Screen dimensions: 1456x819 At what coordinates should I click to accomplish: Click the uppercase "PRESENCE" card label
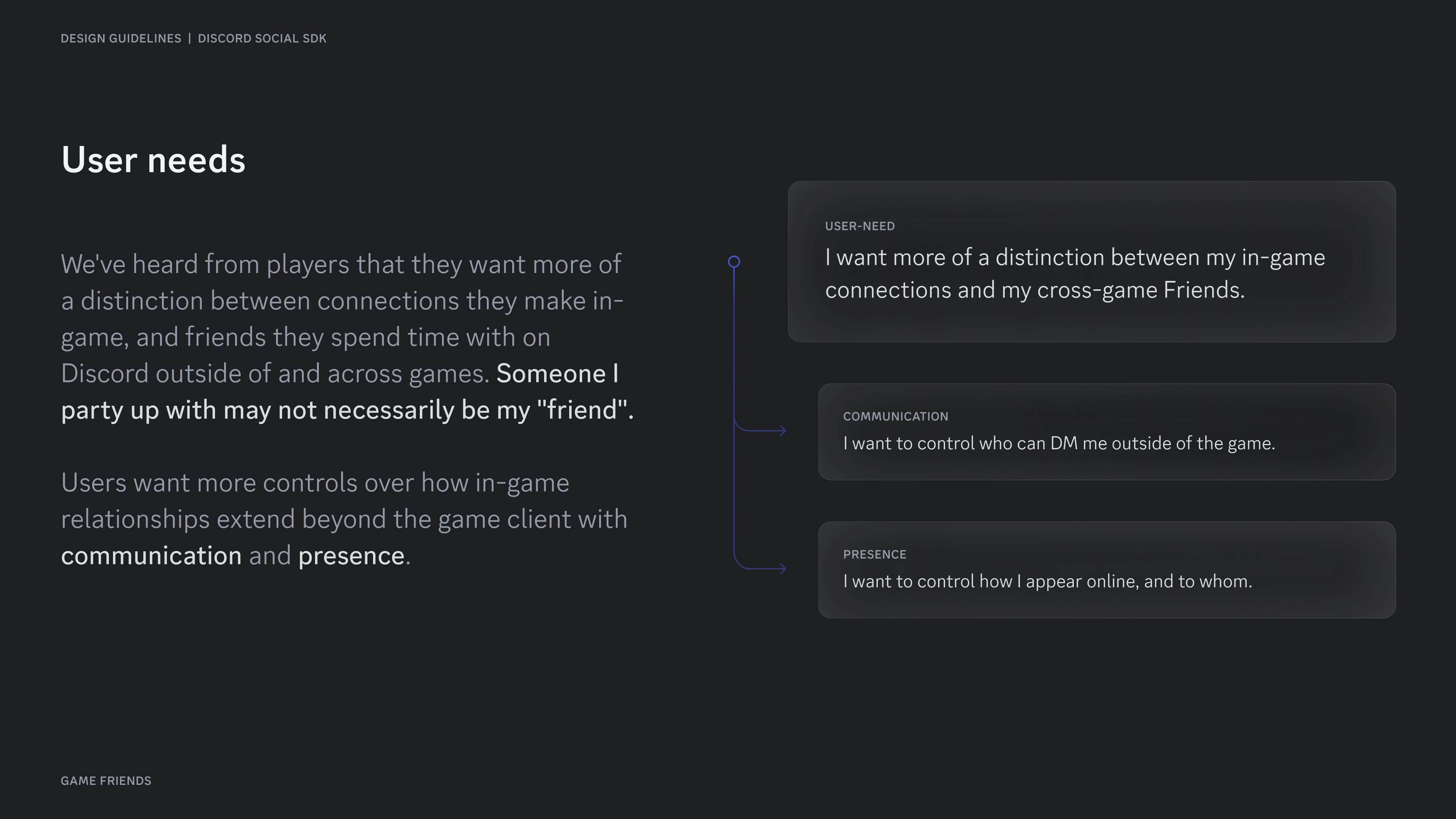click(x=874, y=554)
